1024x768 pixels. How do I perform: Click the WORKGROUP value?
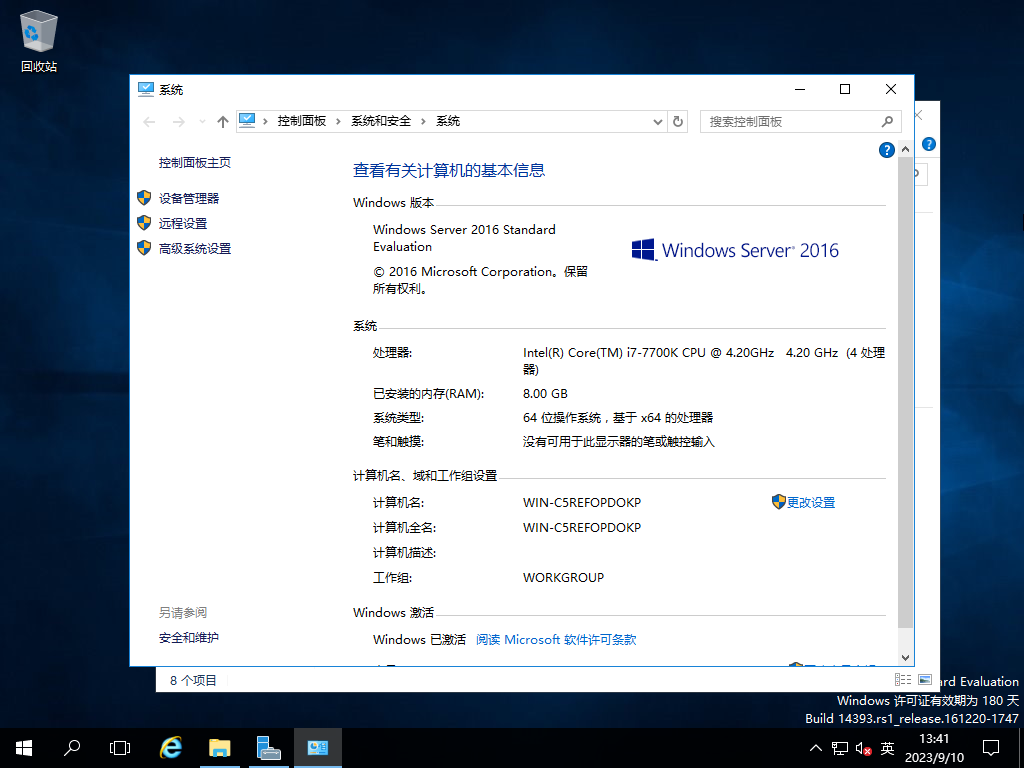(x=564, y=577)
